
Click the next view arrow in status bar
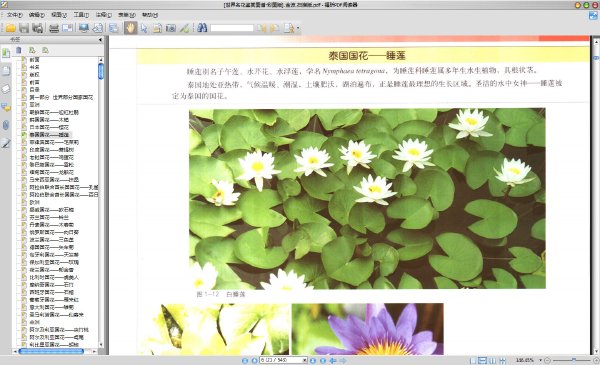tap(343, 360)
